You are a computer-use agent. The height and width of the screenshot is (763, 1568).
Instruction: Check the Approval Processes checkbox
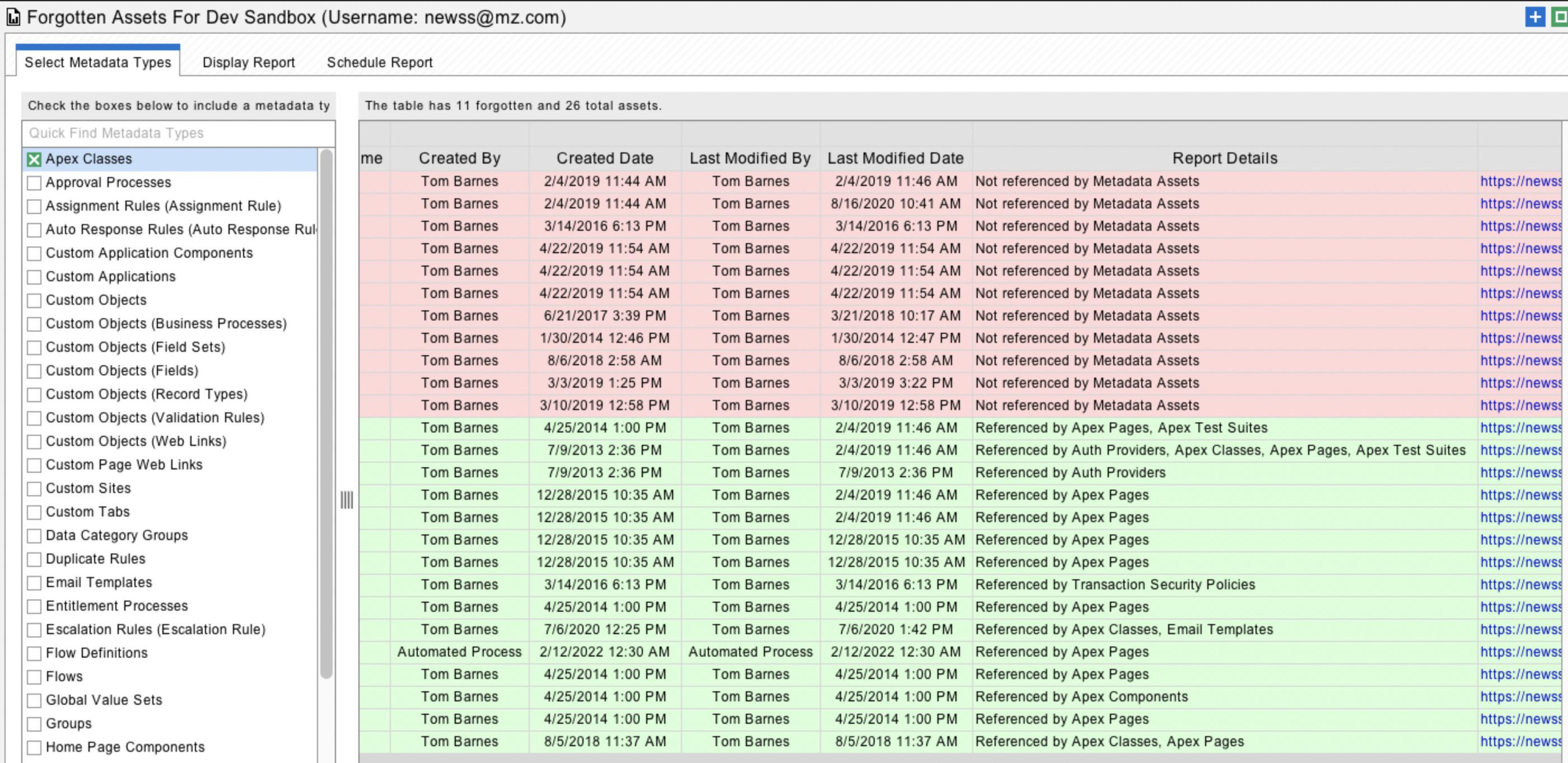click(34, 183)
